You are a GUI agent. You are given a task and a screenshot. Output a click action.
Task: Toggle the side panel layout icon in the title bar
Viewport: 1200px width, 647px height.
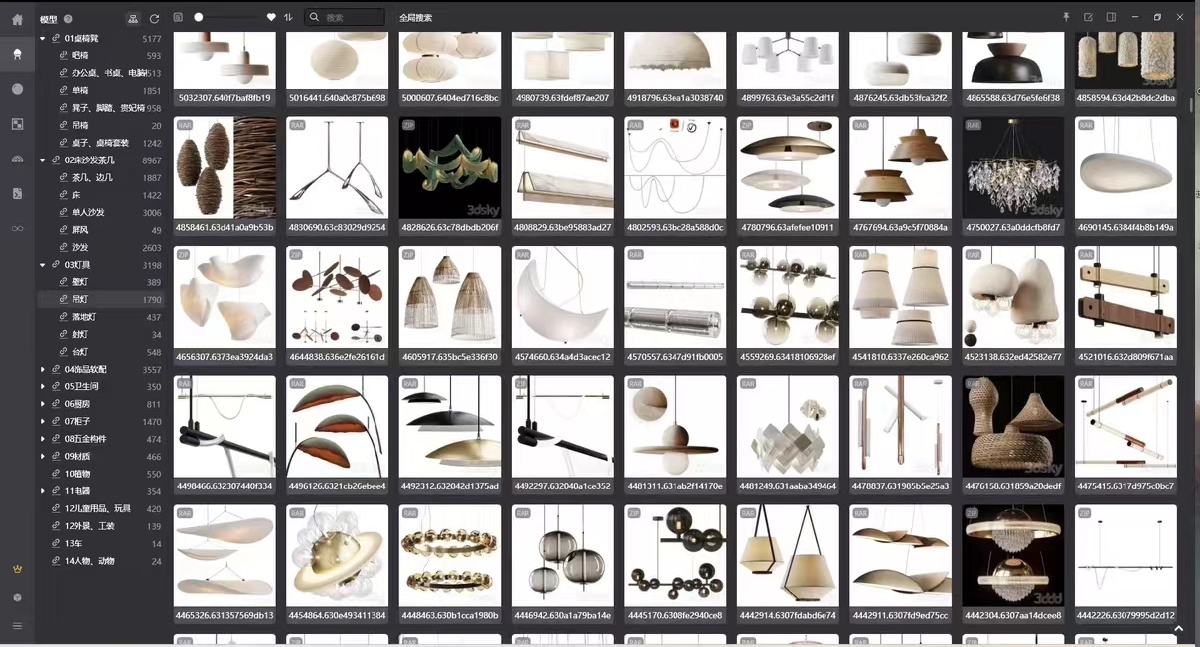click(x=1111, y=17)
